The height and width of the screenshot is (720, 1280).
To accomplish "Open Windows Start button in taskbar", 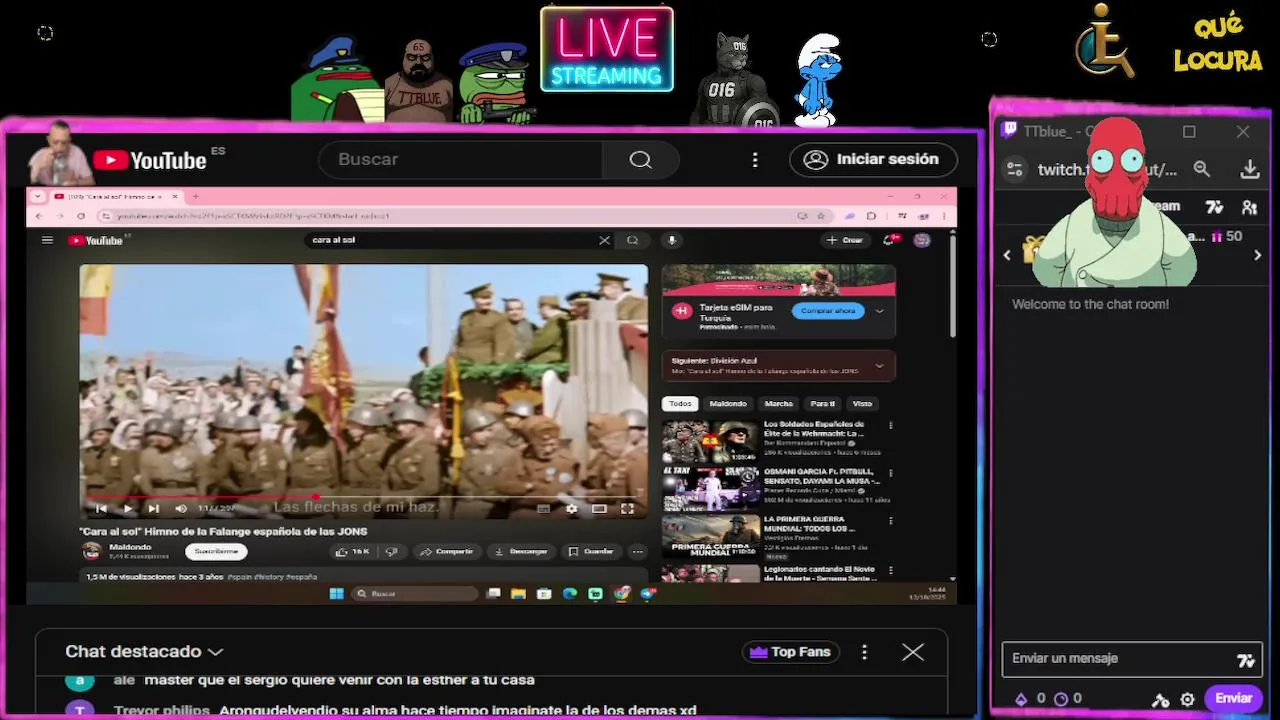I will (x=337, y=594).
